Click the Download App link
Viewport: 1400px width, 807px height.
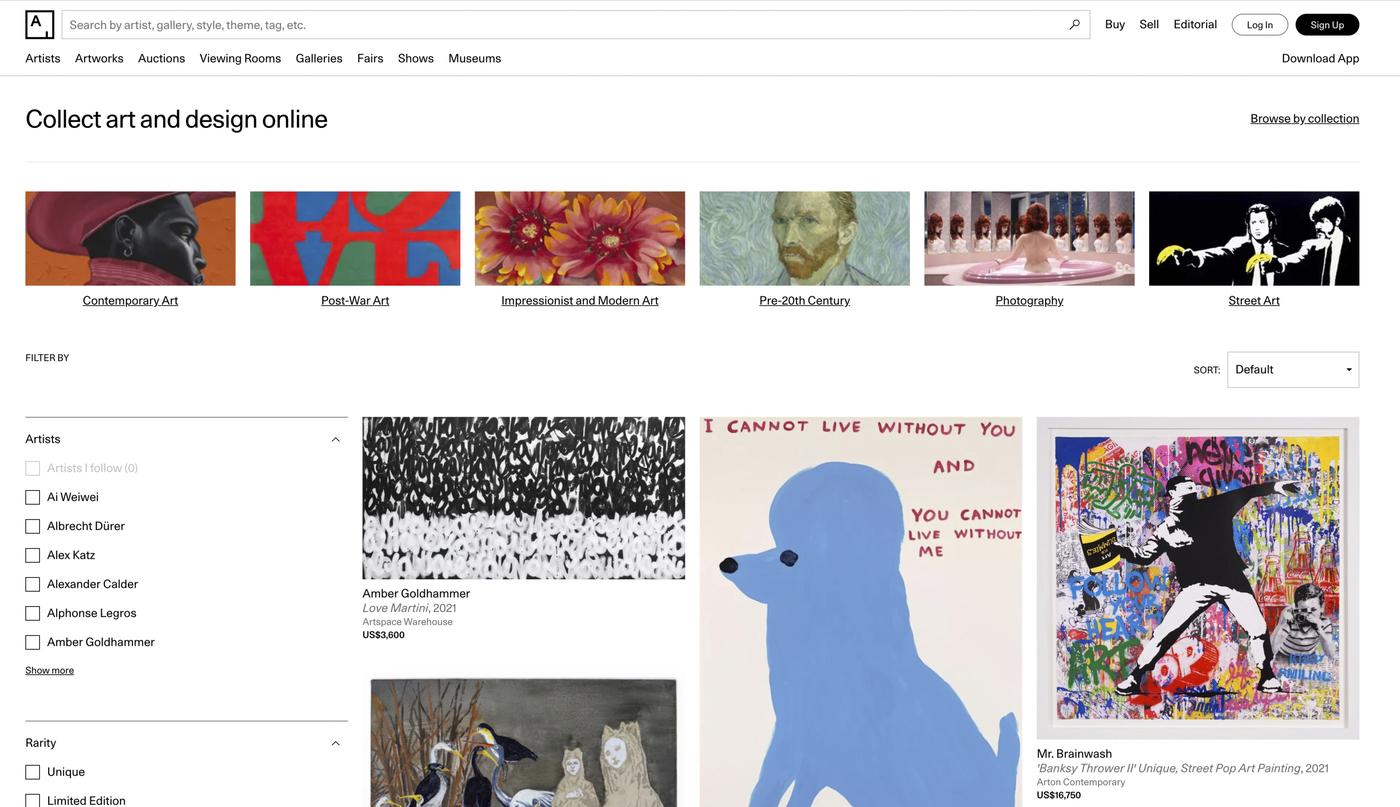[x=1320, y=58]
